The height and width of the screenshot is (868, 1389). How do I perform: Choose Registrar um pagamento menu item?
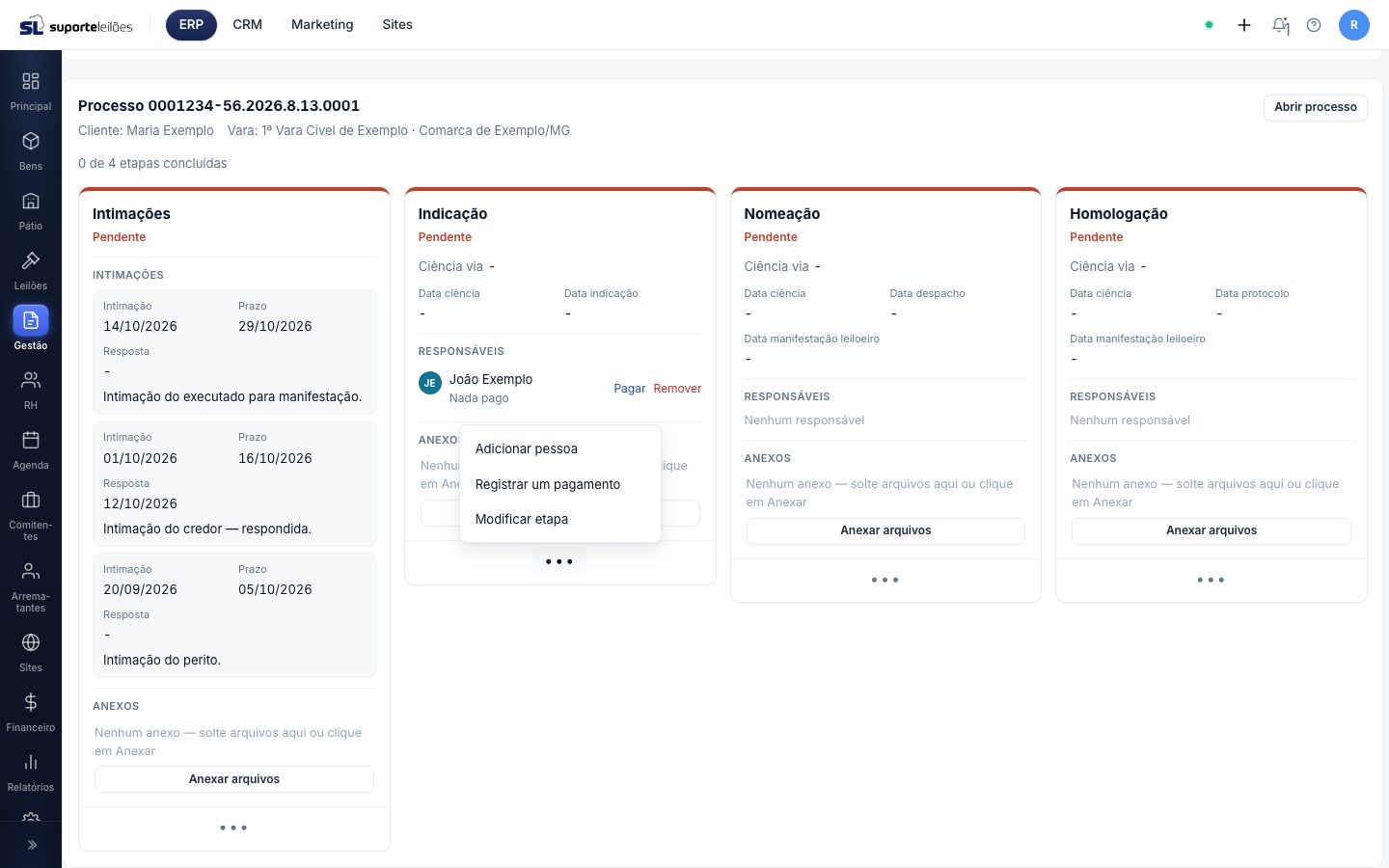click(560, 484)
